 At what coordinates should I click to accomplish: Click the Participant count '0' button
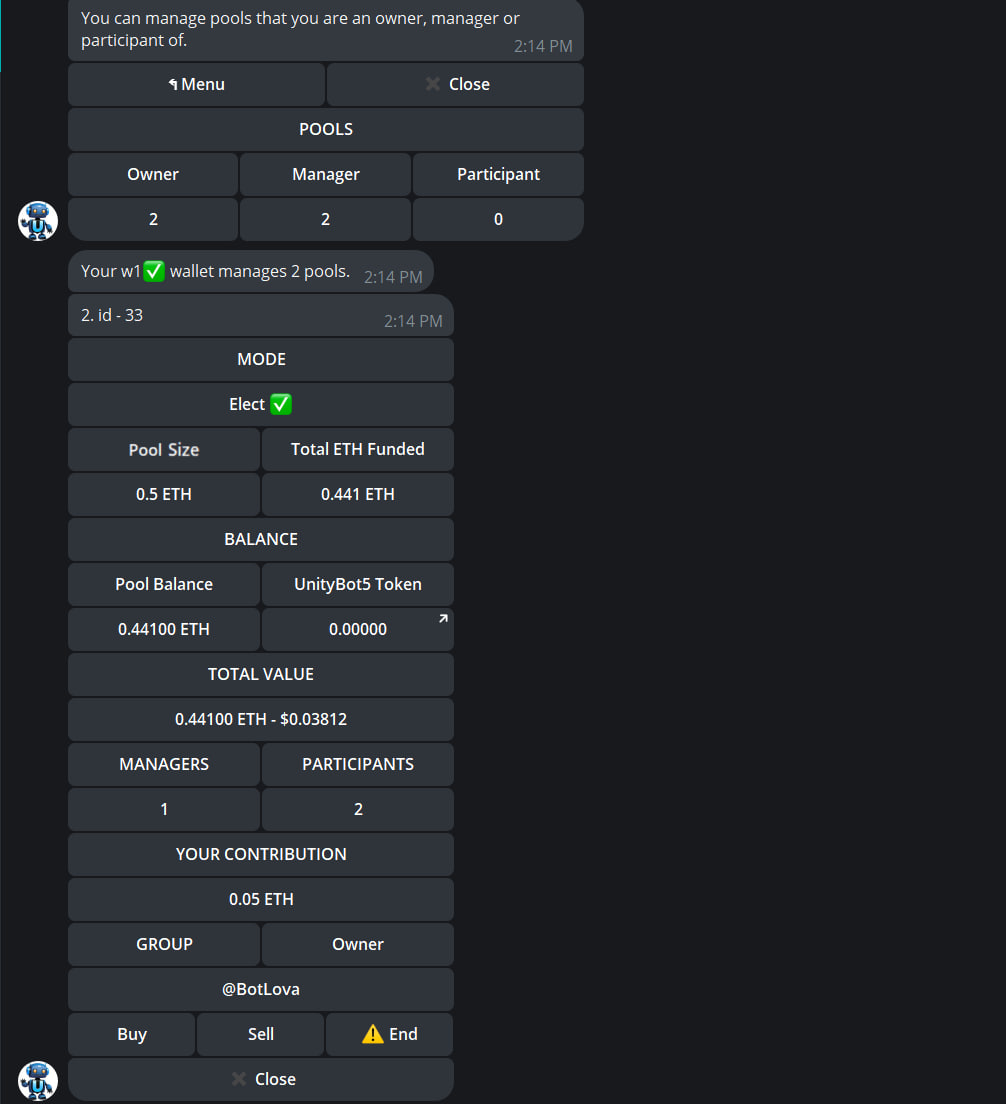pyautogui.click(x=498, y=220)
